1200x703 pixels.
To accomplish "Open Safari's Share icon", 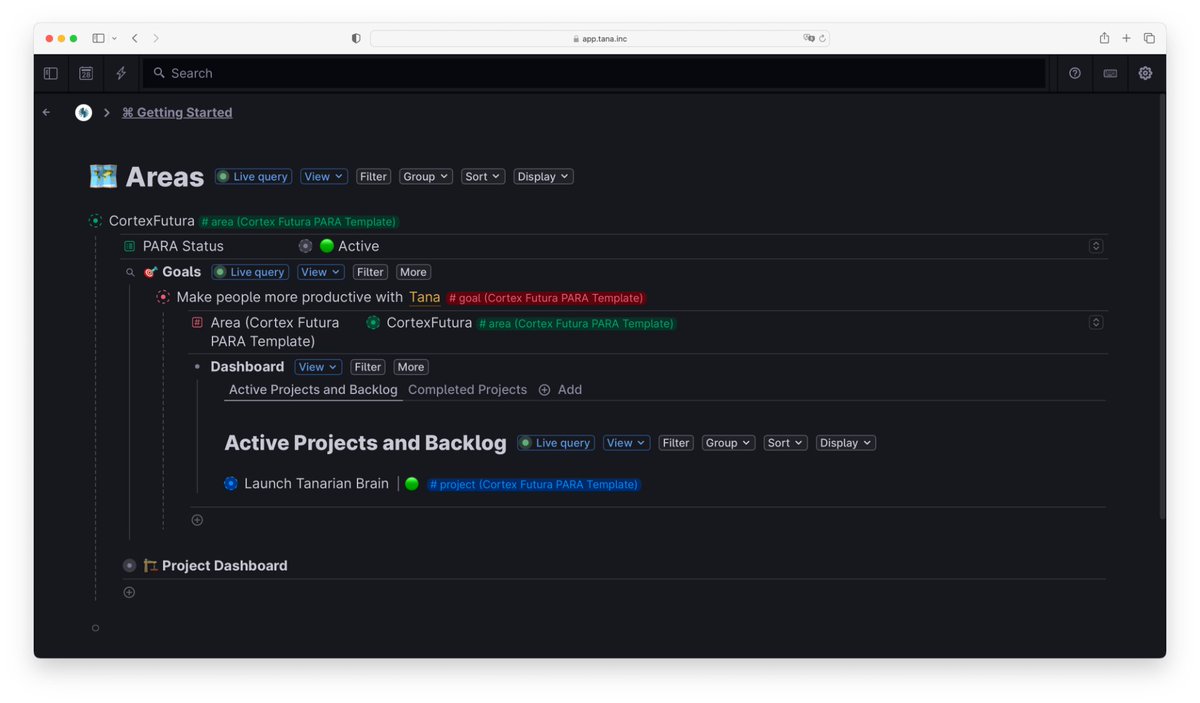I will 1104,38.
